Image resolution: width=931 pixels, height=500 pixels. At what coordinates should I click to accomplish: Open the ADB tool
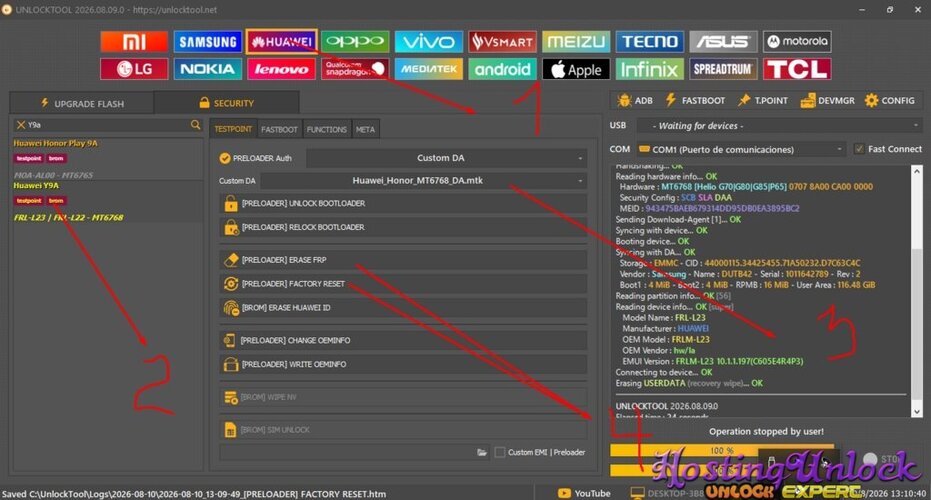[x=635, y=100]
